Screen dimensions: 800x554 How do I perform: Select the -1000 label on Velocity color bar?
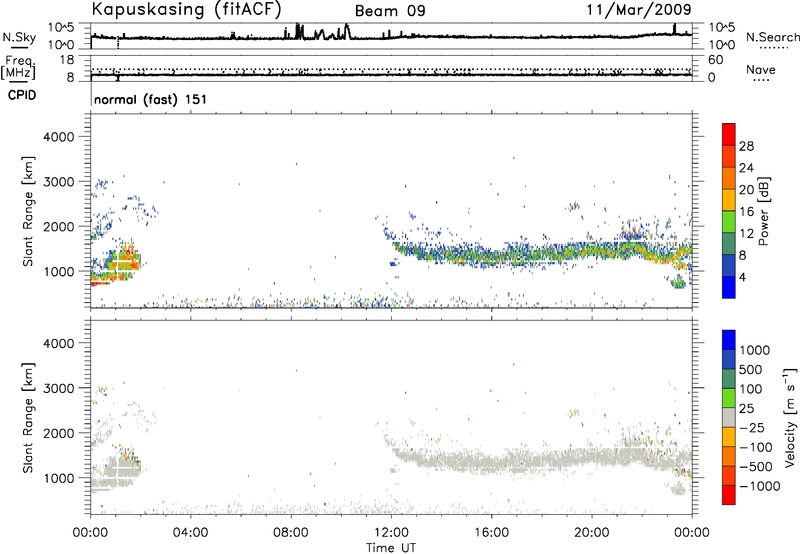pyautogui.click(x=759, y=486)
